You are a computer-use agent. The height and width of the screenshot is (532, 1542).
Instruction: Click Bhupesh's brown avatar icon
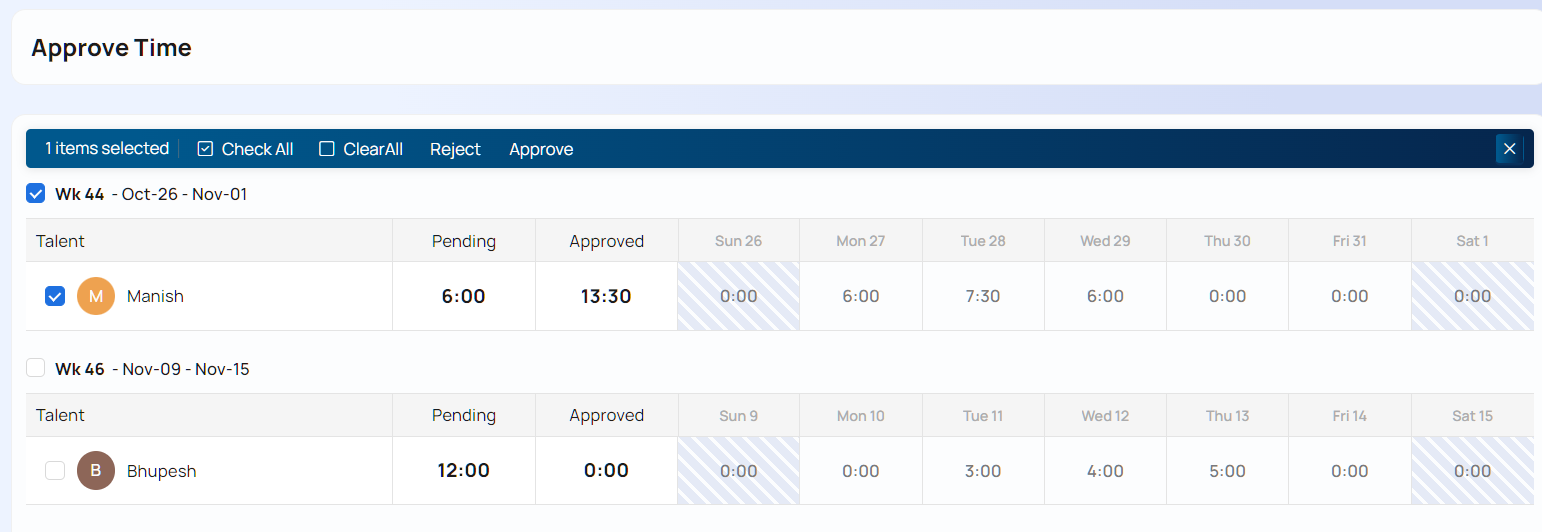[96, 471]
